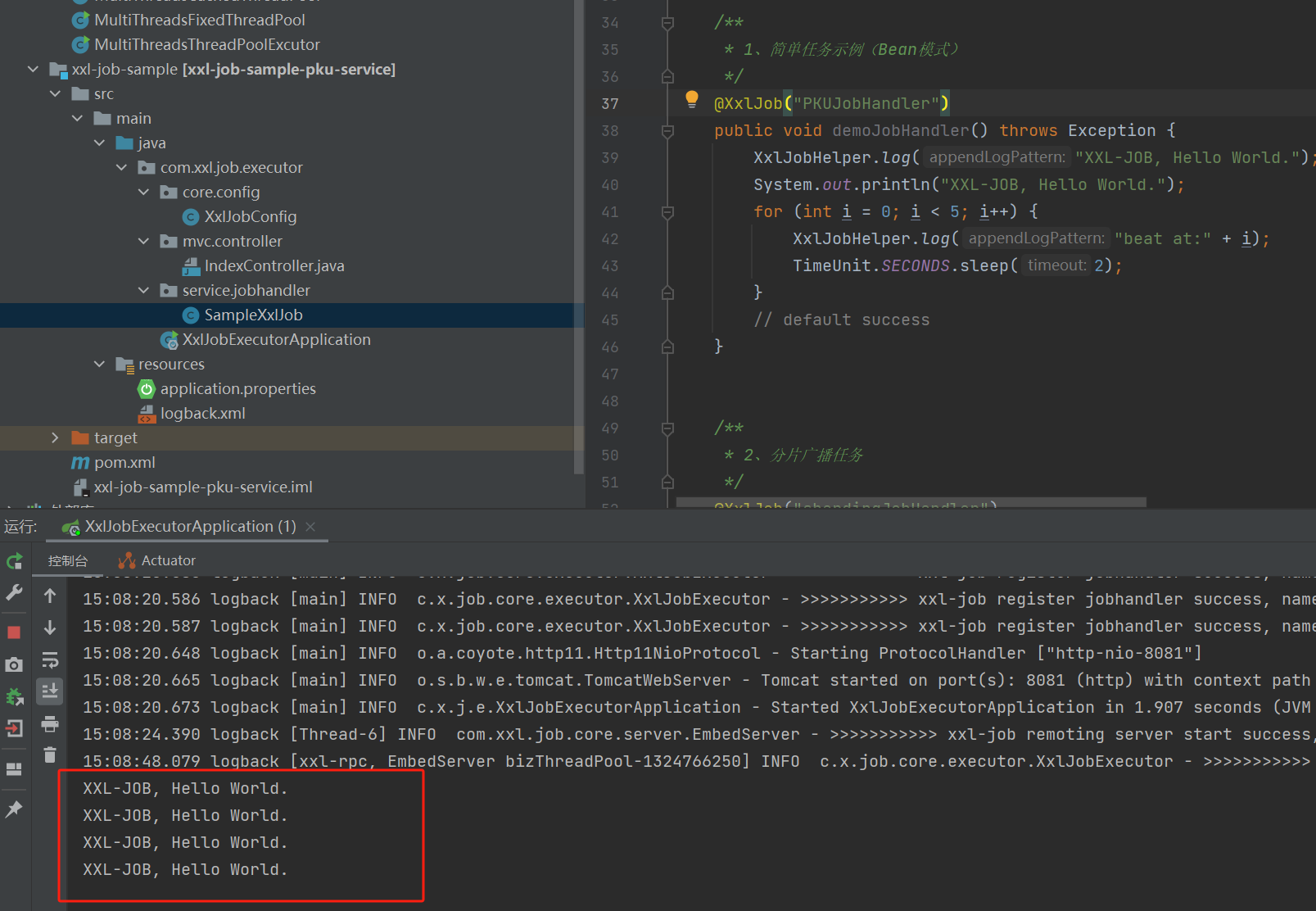Expand the target folder in the project tree
The height and width of the screenshot is (911, 1316).
pos(55,437)
